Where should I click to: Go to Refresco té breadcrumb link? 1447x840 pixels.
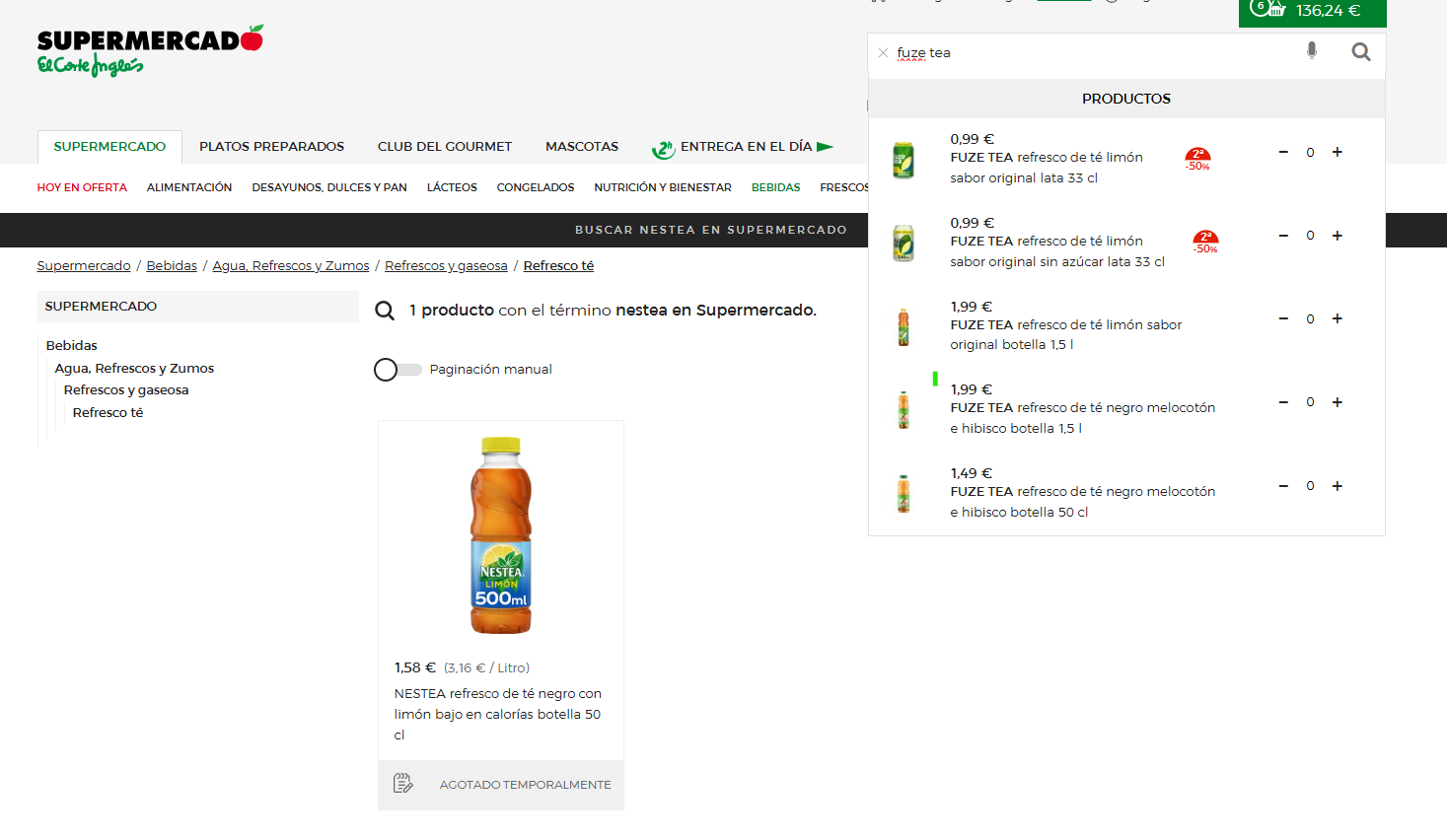tap(558, 266)
